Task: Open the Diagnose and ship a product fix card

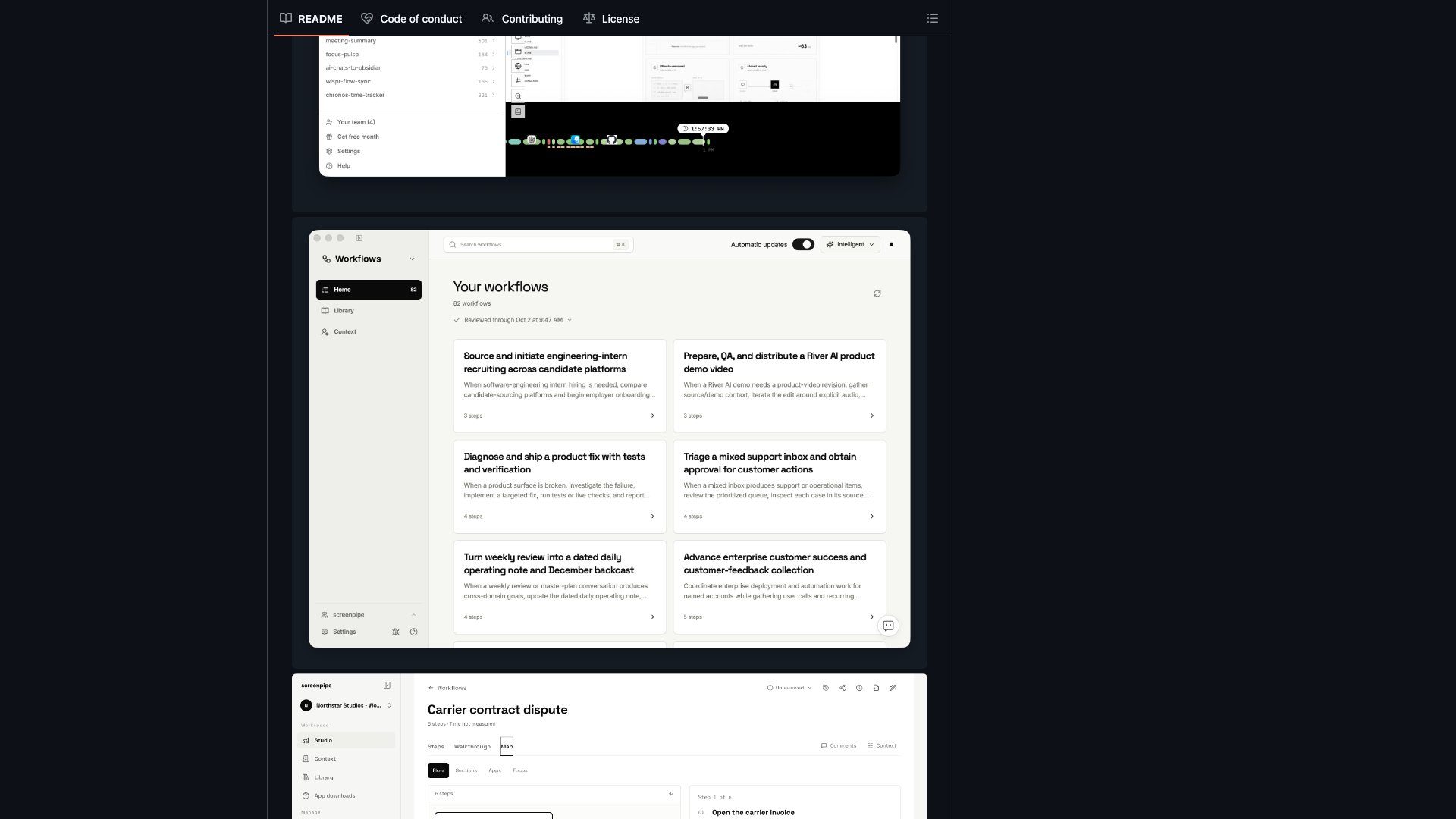Action: [560, 487]
